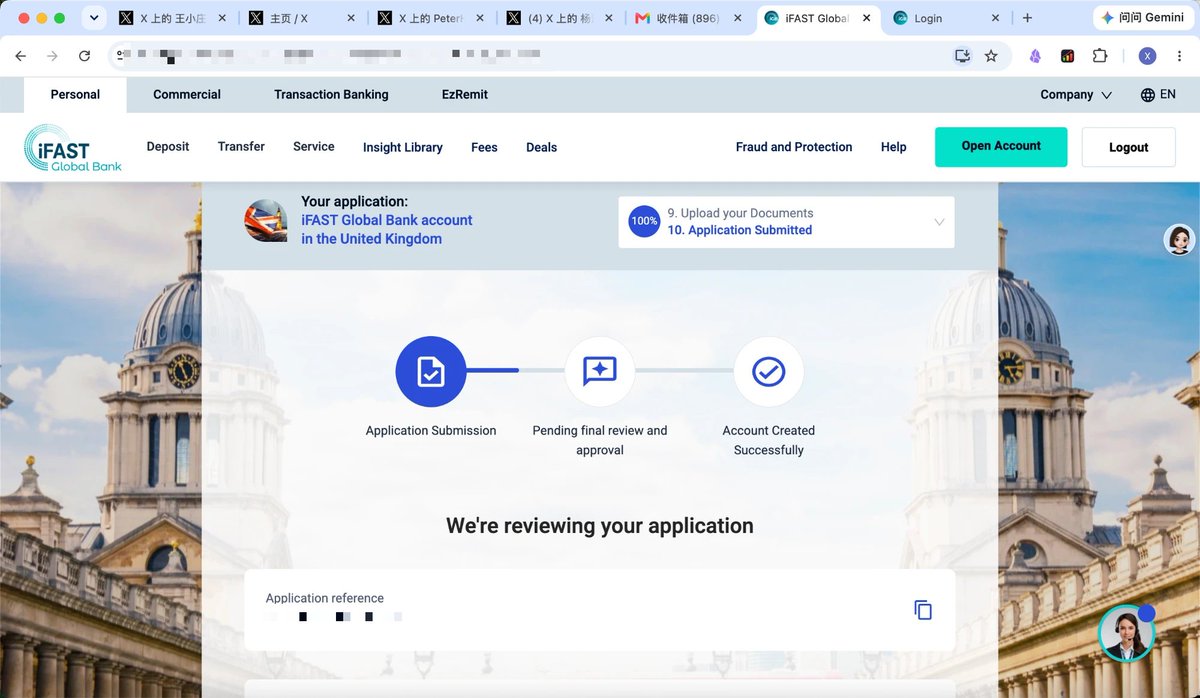Select the Pending final review step icon

coord(600,372)
